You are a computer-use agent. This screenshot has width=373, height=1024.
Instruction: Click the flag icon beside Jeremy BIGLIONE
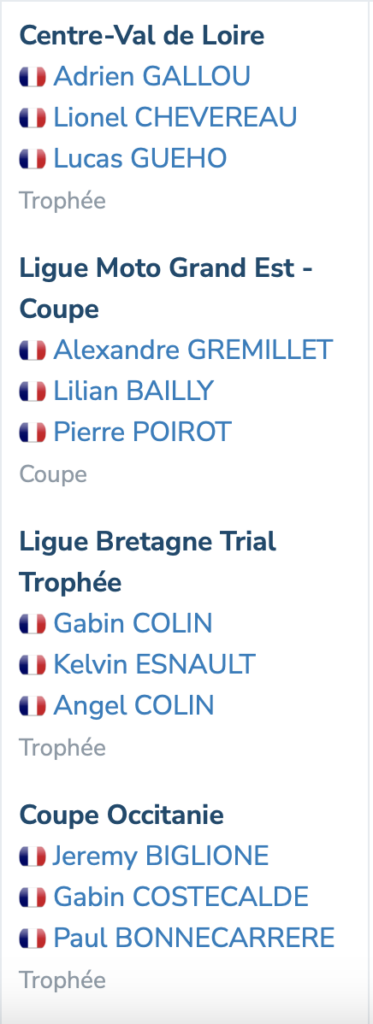pos(33,856)
